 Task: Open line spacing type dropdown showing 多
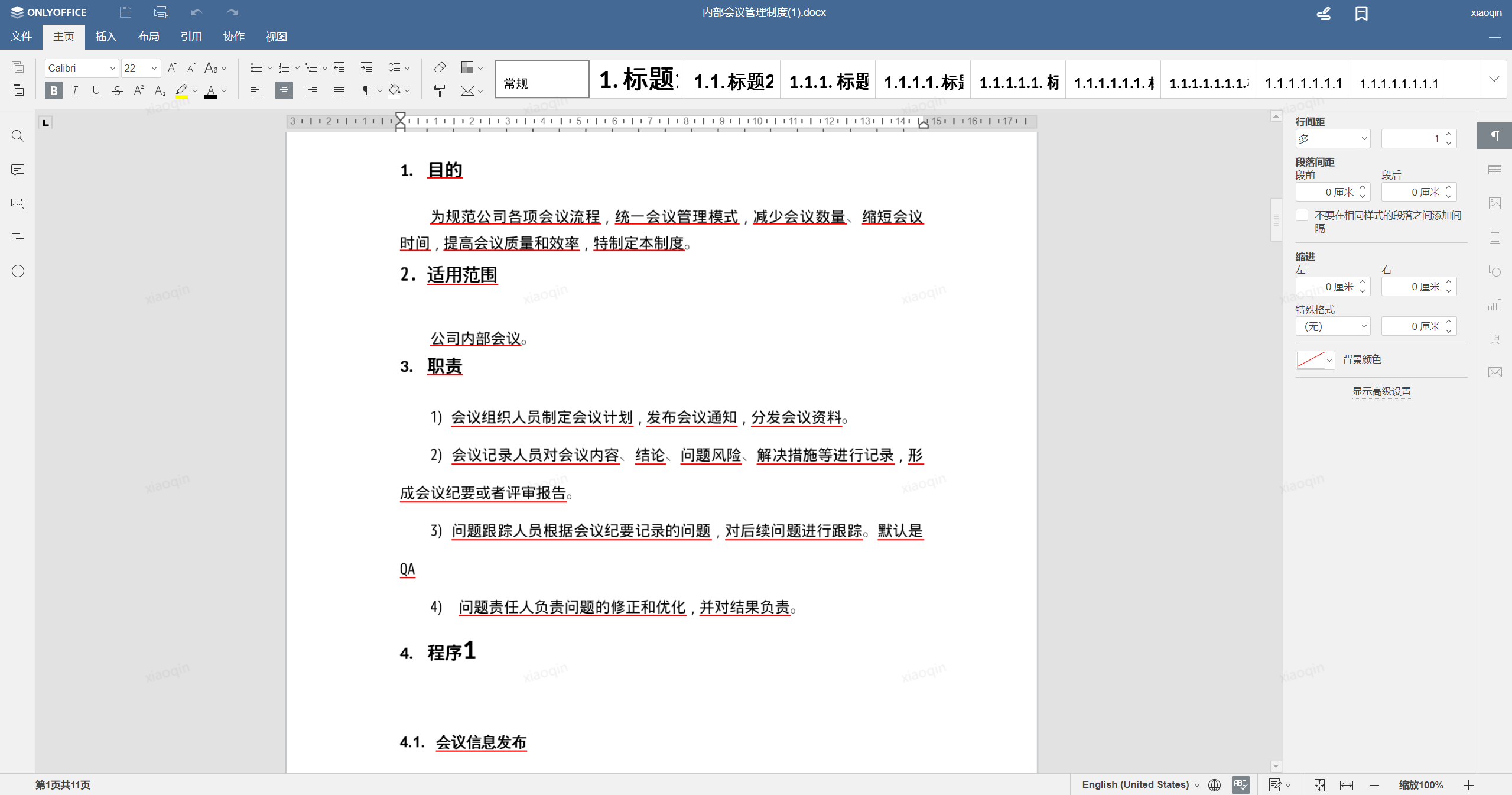(x=1333, y=139)
